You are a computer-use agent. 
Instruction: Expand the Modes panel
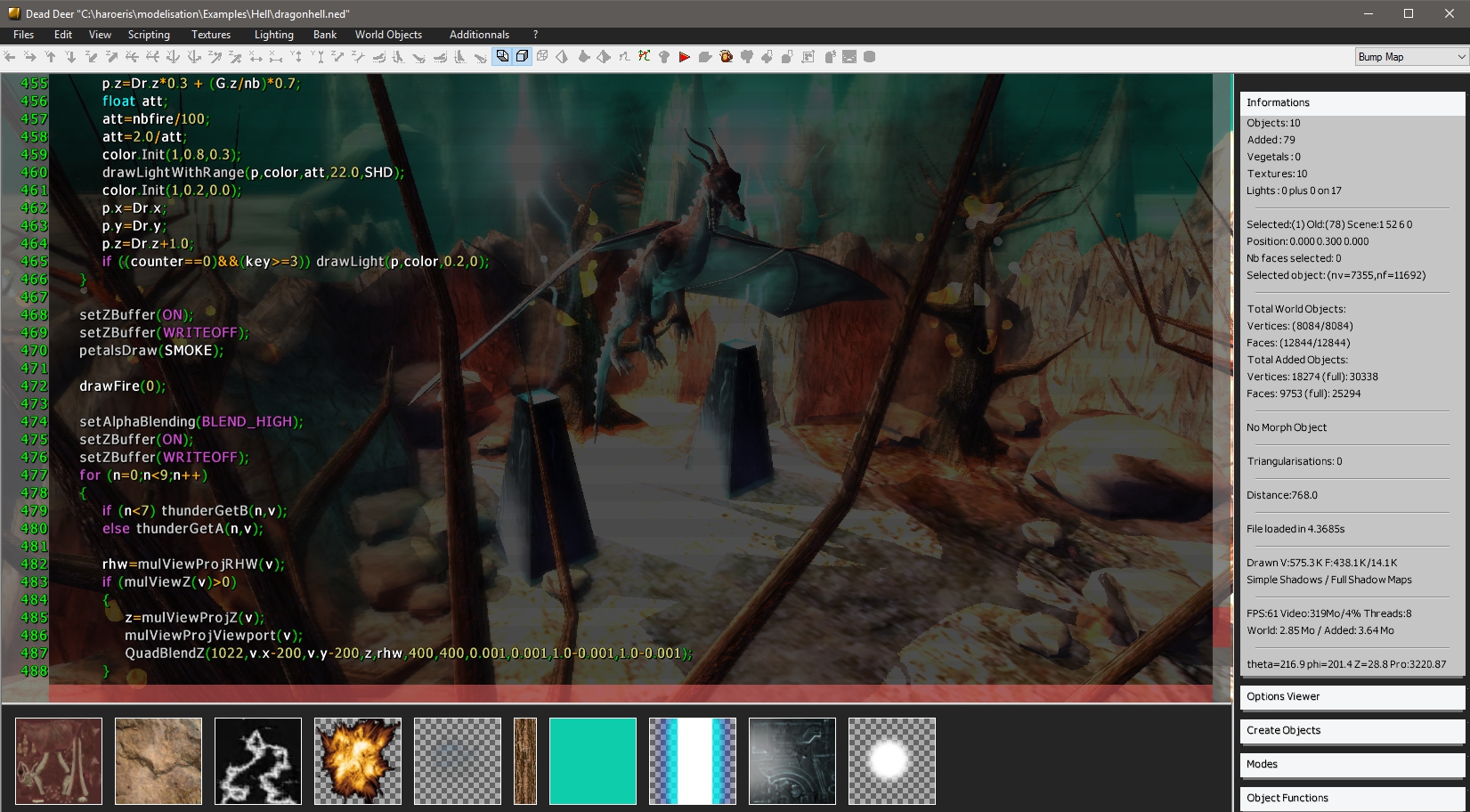click(1352, 764)
